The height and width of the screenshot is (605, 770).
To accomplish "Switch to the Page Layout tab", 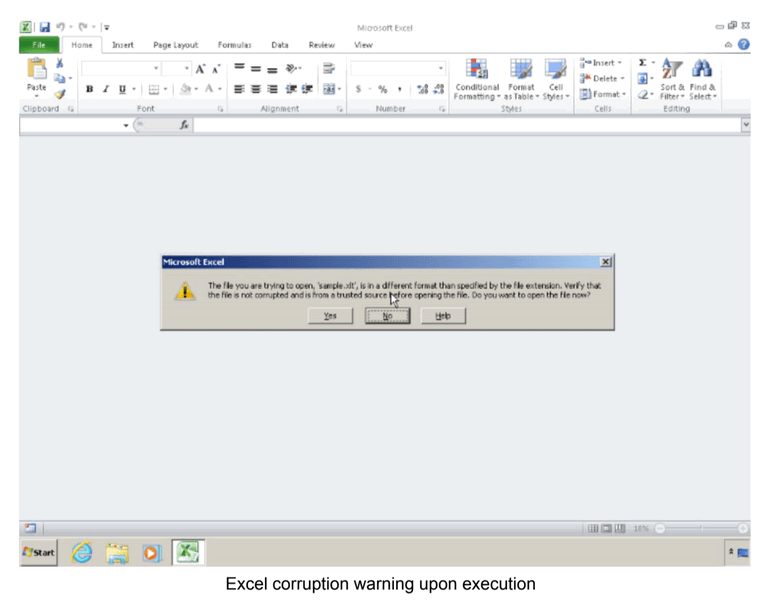I will (175, 45).
